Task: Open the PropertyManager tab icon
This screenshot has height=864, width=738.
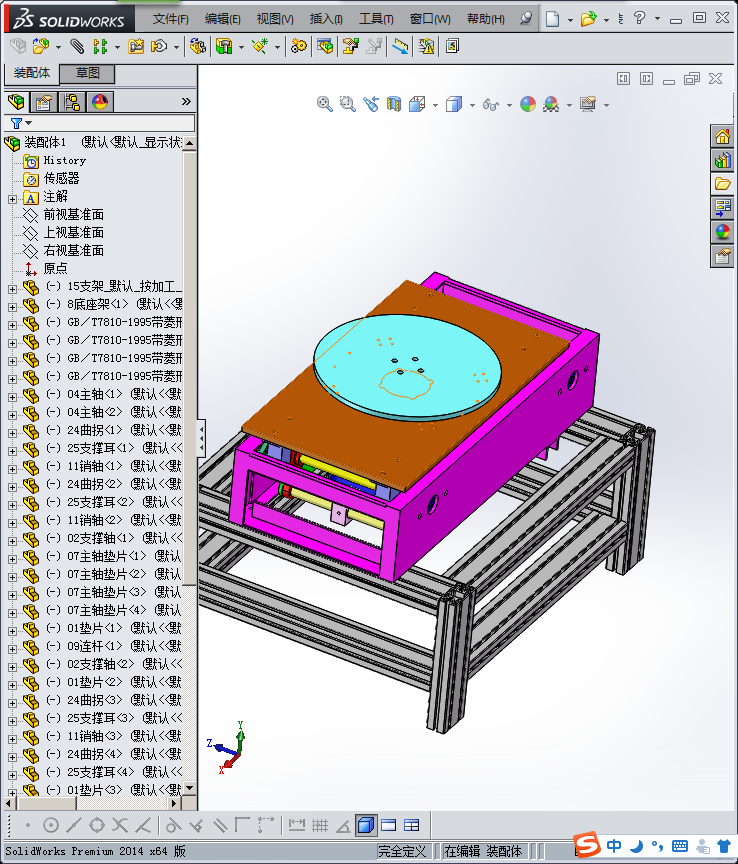Action: 44,102
